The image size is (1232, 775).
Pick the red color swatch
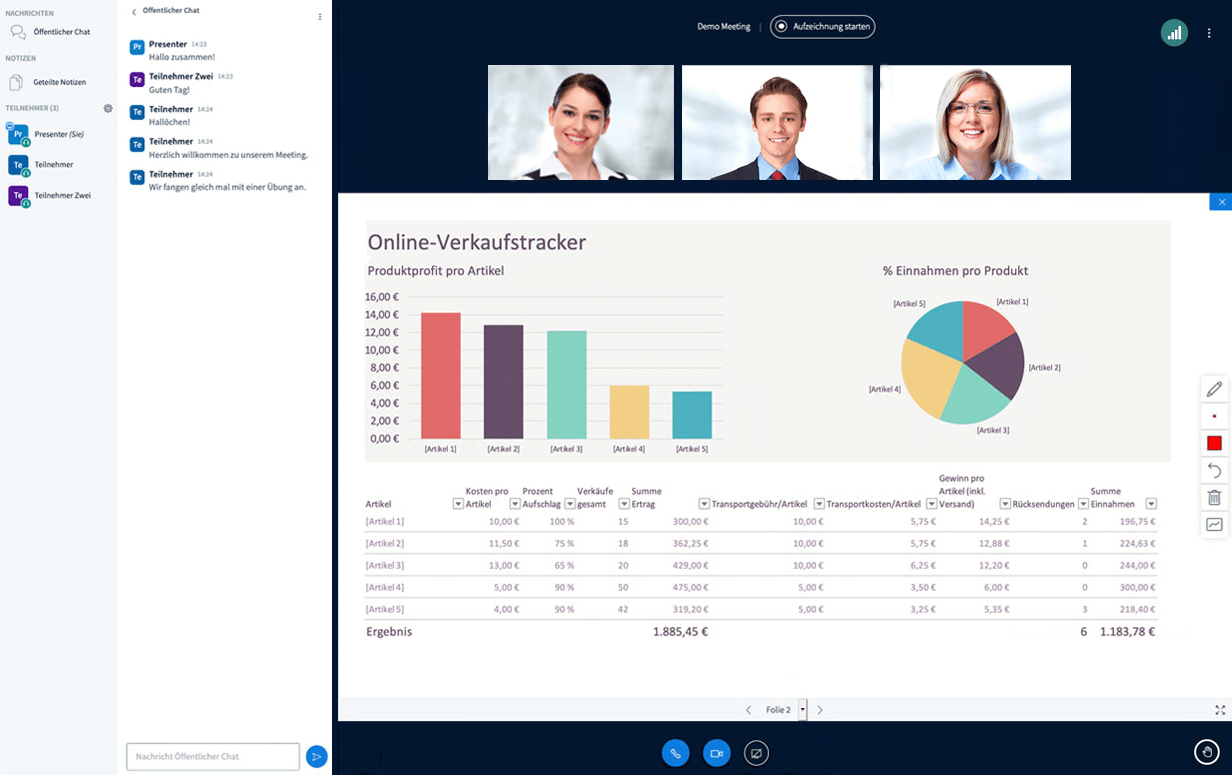click(x=1214, y=443)
